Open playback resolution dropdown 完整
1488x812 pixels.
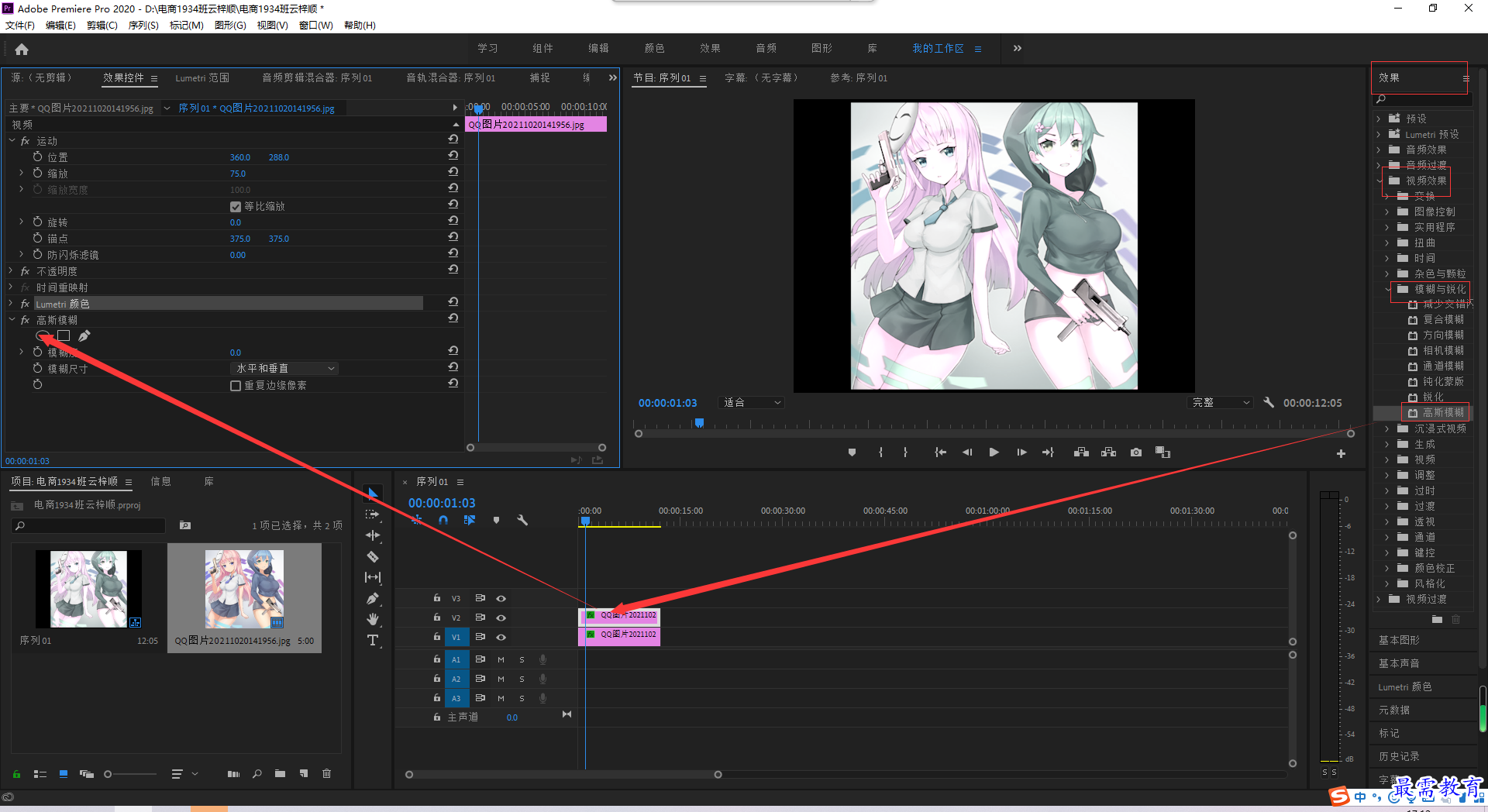point(1221,402)
